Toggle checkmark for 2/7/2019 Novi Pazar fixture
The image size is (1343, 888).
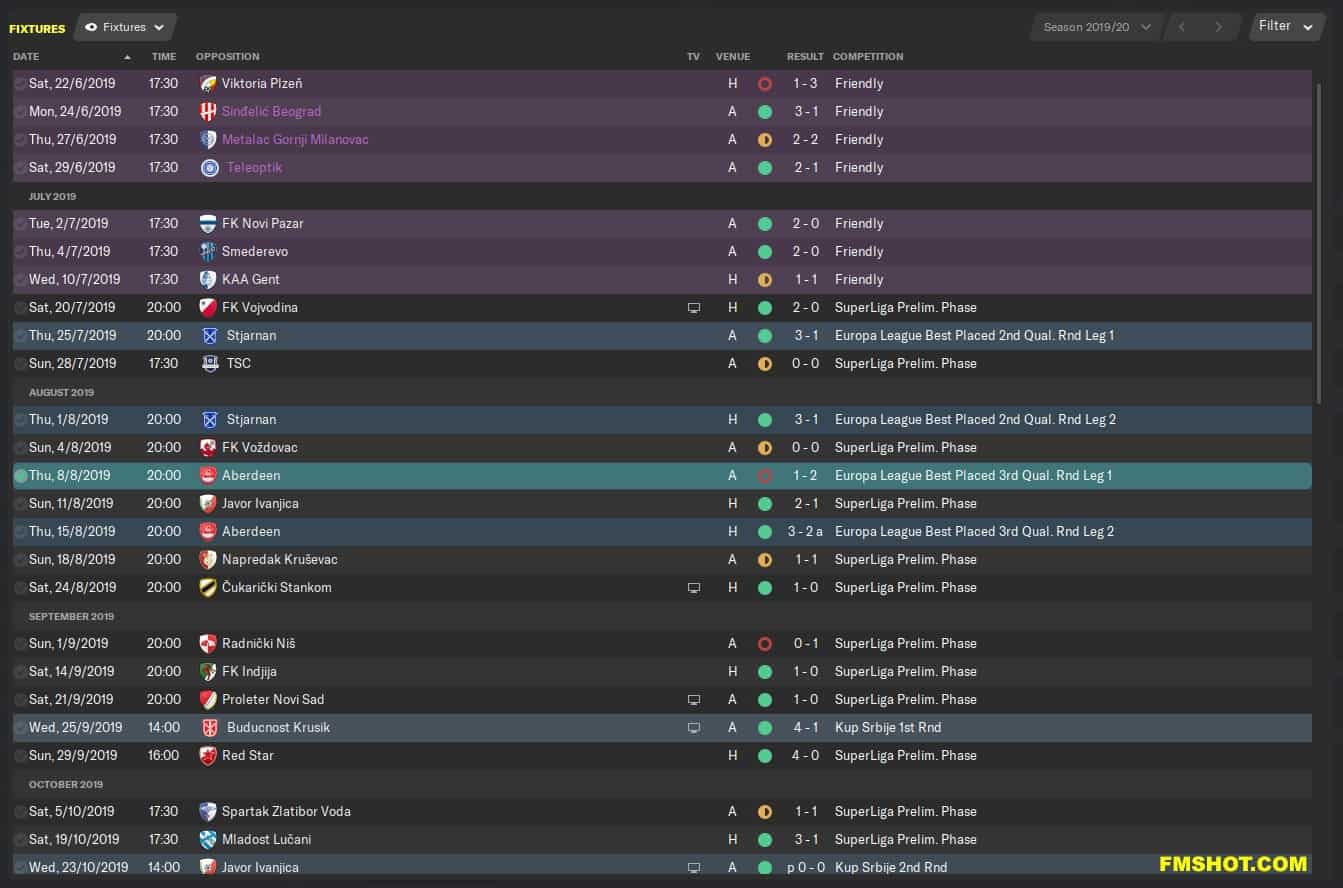20,224
